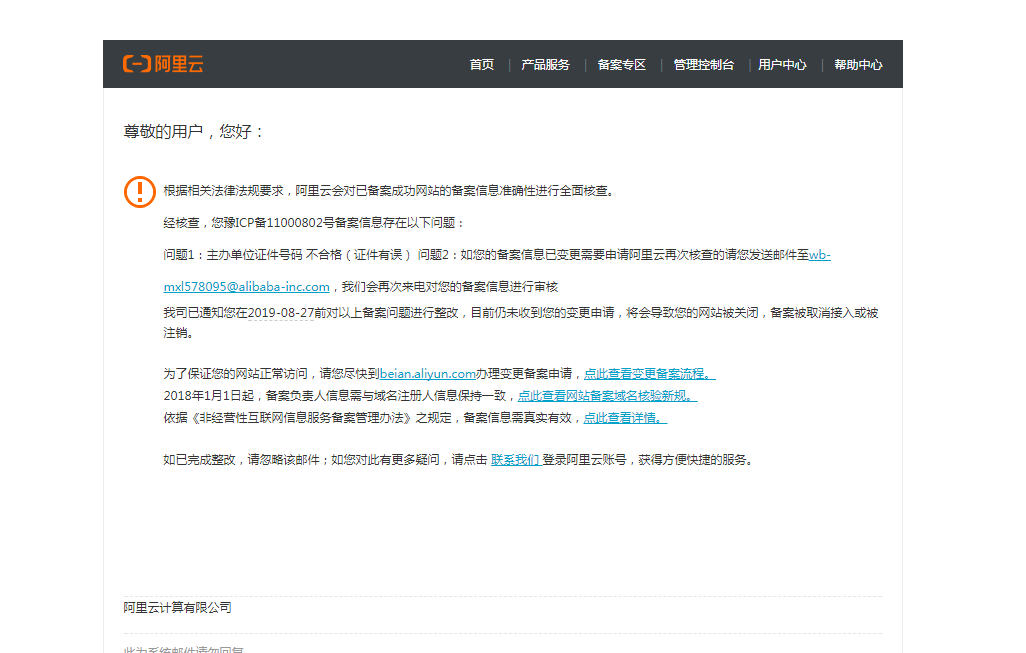Screen dimensions: 1026x653
Task: Open the 首页 nav item
Action: 482,65
